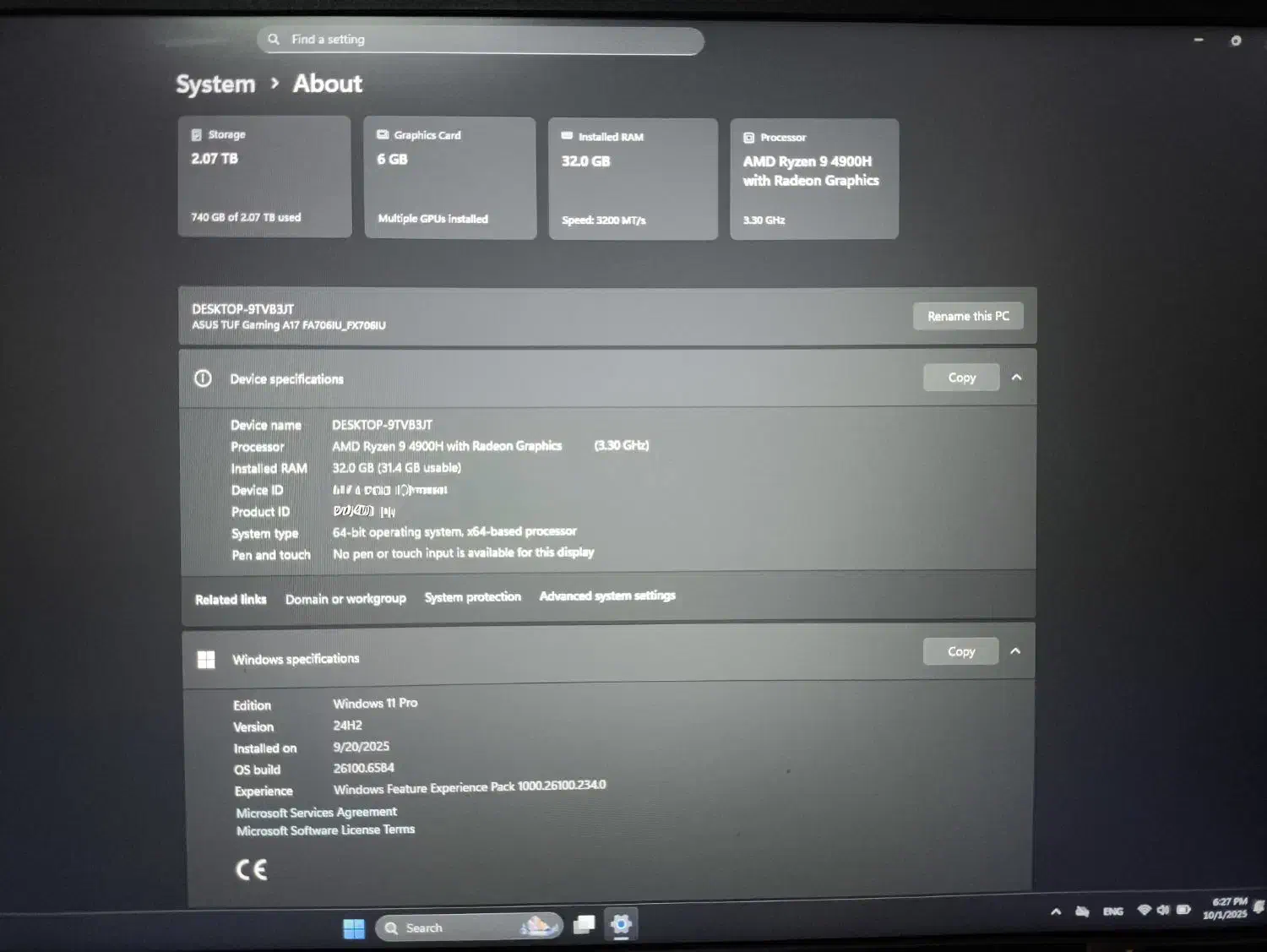This screenshot has width=1267, height=952.
Task: Open the clock showing 6:27 PM
Action: [1225, 908]
